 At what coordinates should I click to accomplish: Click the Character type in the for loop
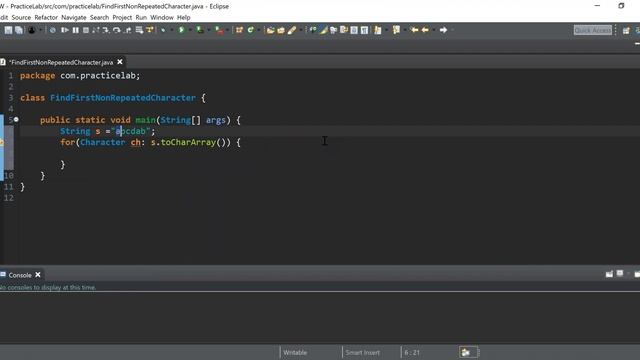pos(103,142)
